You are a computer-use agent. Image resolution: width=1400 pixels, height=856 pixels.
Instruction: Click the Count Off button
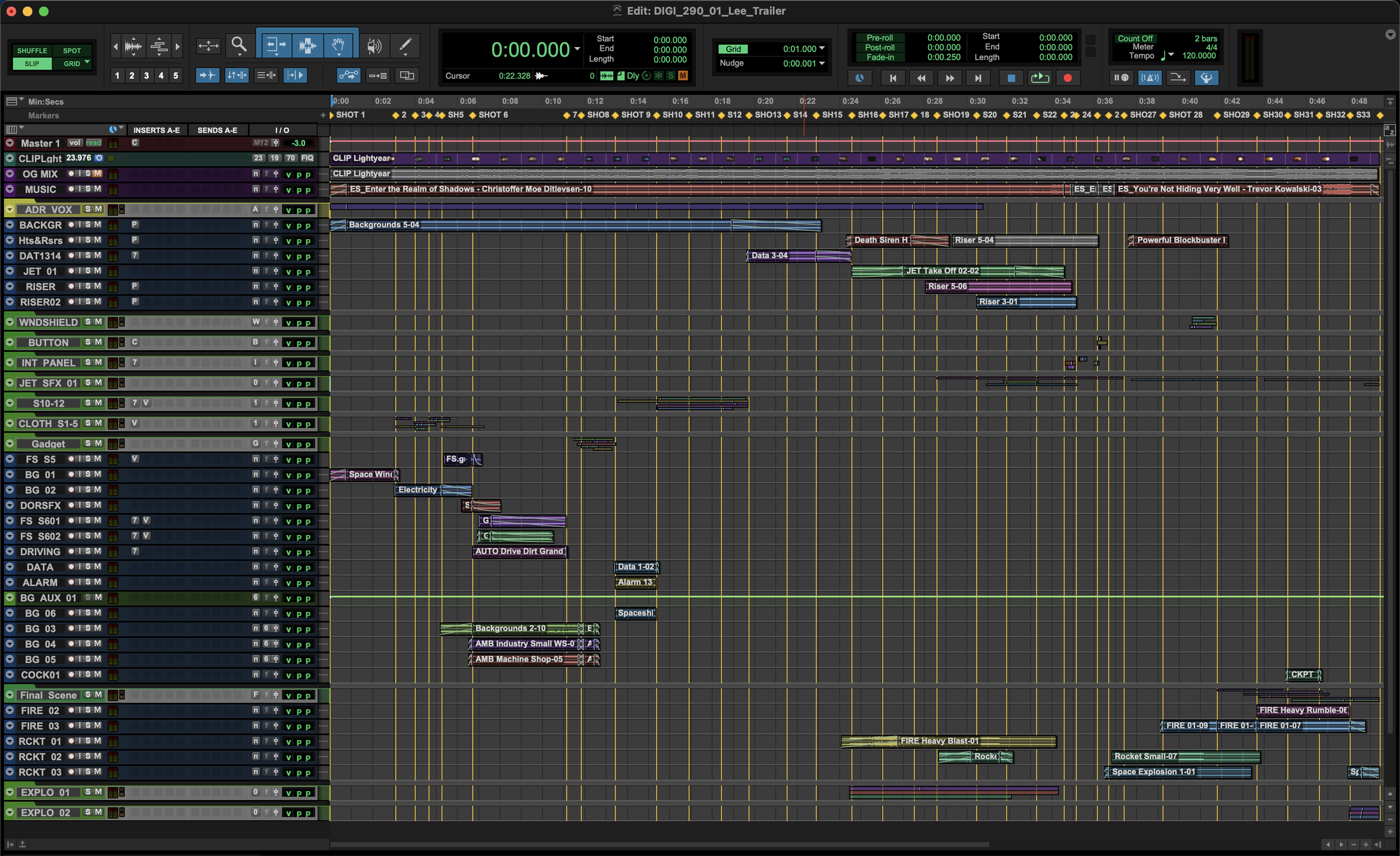tap(1135, 39)
